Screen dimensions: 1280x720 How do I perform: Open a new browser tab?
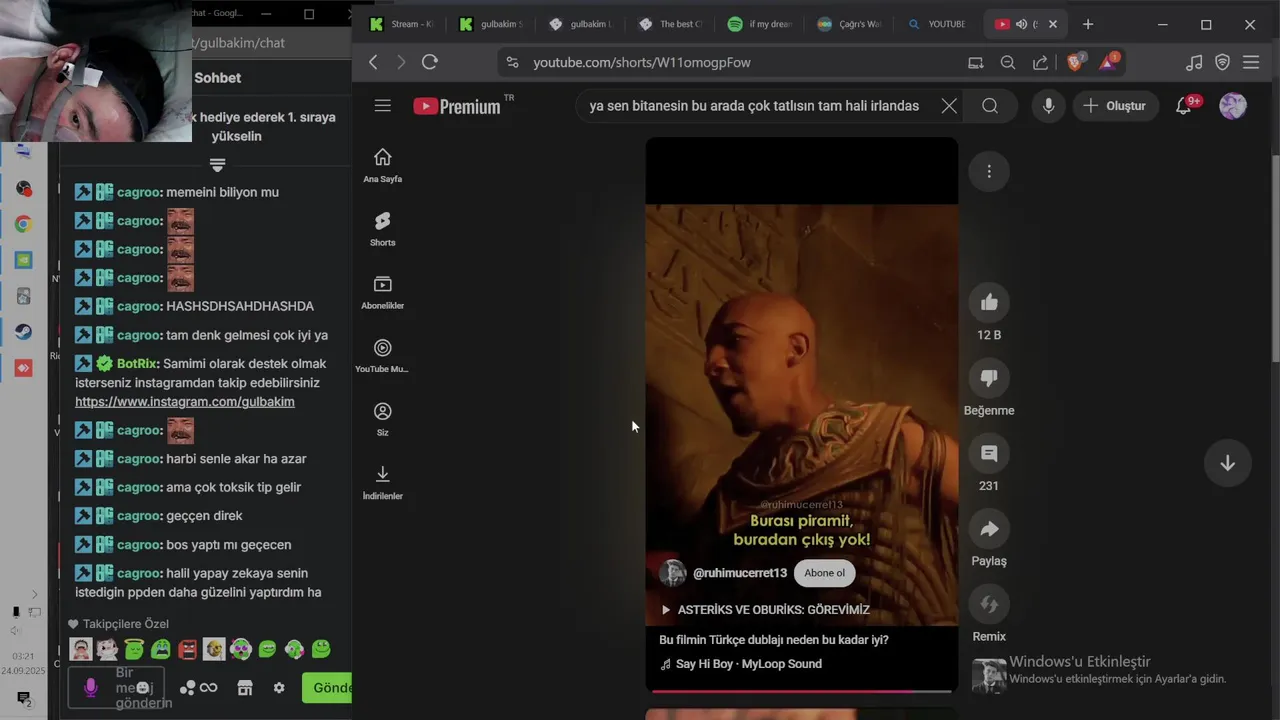[x=1088, y=24]
